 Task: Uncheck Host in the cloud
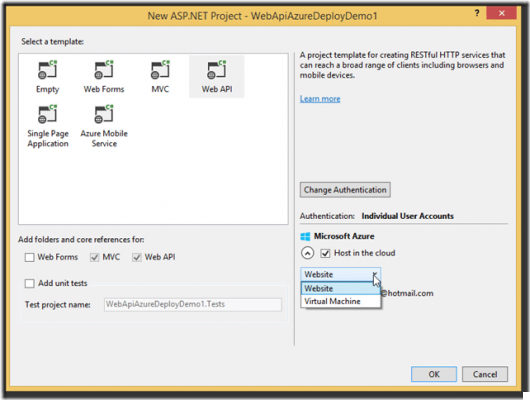click(x=325, y=253)
